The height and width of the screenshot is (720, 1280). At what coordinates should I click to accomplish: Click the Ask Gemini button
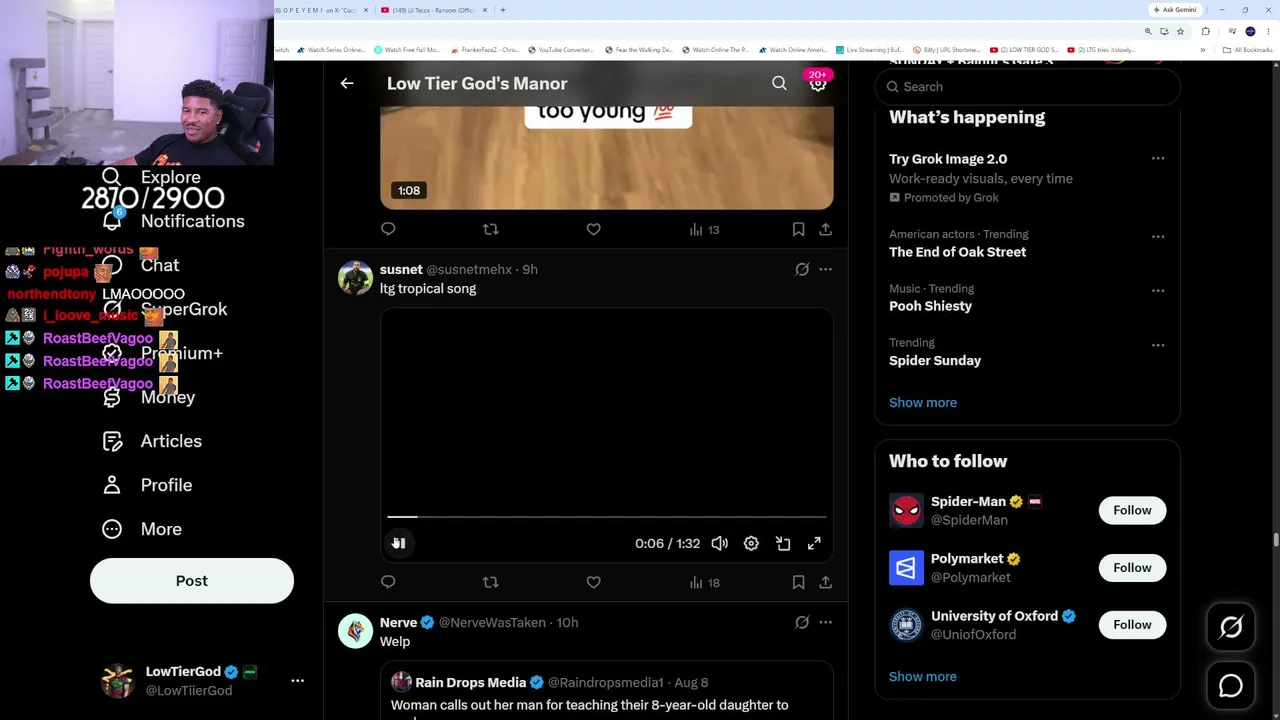coord(1175,10)
